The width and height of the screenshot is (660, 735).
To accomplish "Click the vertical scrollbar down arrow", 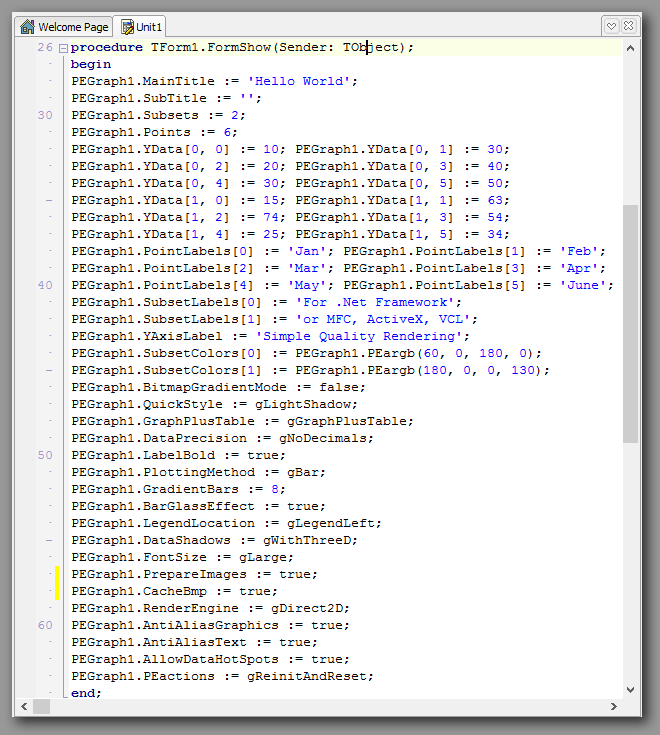I will pos(630,690).
